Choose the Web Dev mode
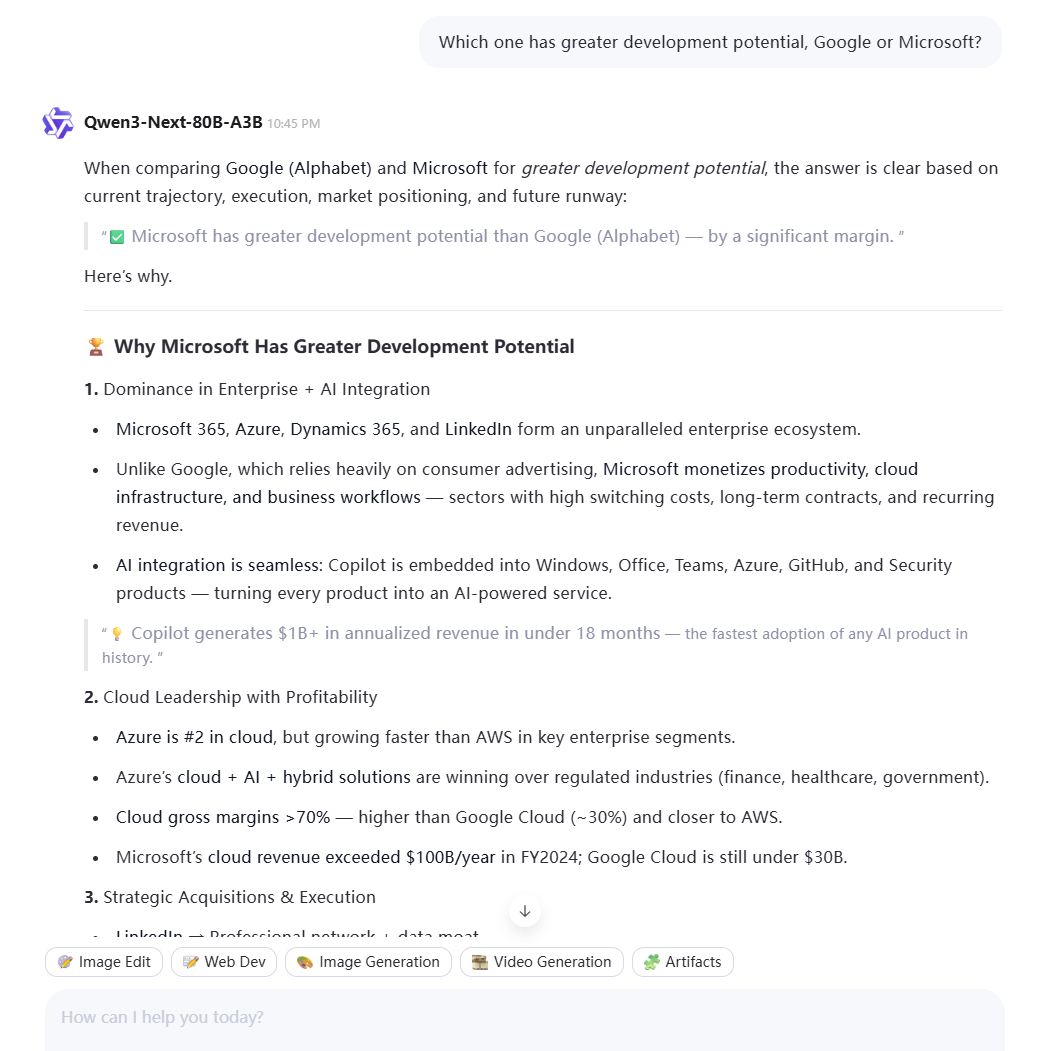 point(222,962)
